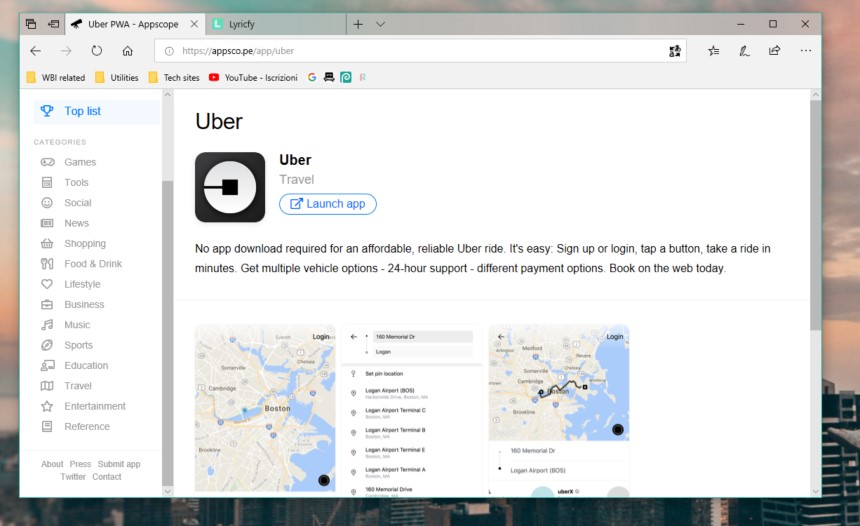
Task: Open the Submit app link
Action: click(119, 464)
